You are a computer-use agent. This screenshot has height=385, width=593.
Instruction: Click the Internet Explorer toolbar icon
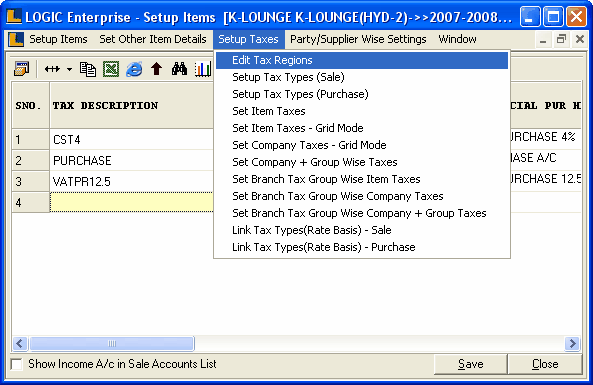(134, 69)
